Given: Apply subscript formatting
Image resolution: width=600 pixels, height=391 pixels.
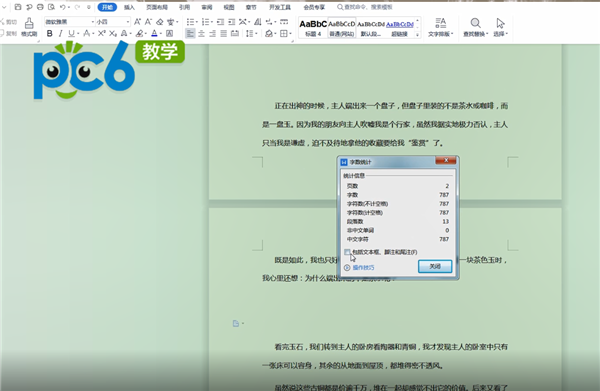Looking at the screenshot, I should pos(112,34).
